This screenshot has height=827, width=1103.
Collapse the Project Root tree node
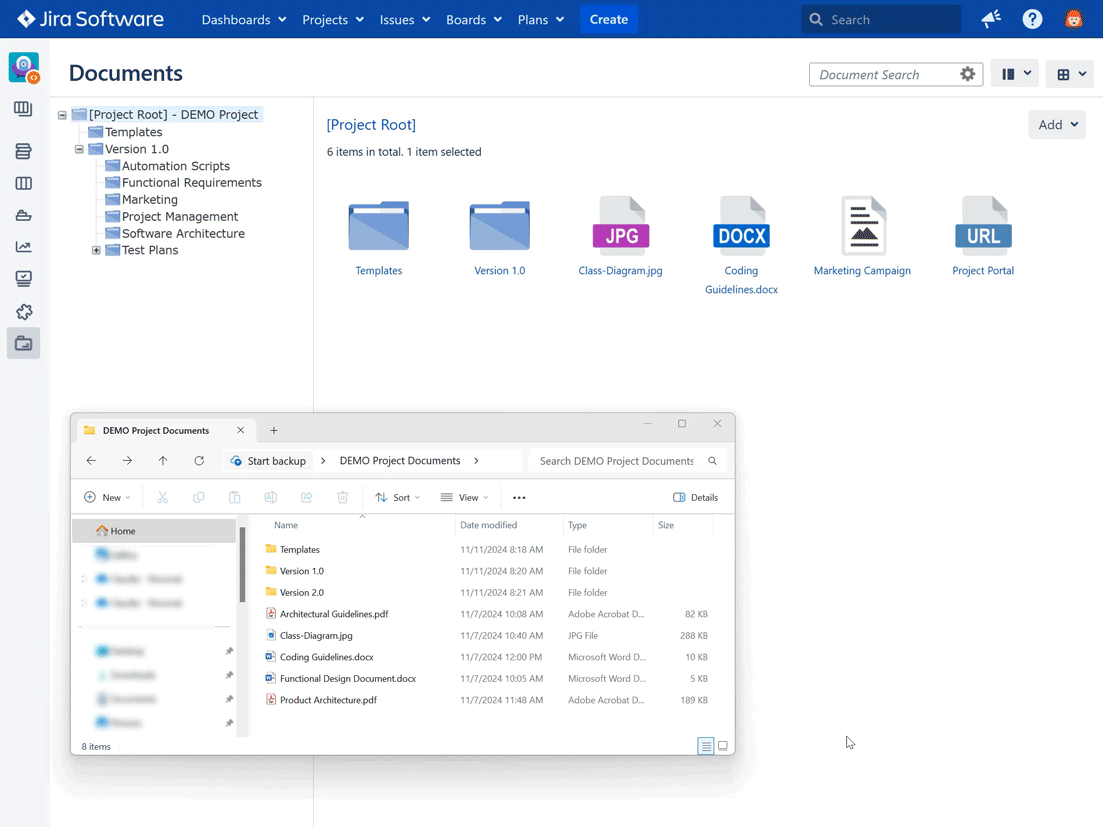pos(62,115)
